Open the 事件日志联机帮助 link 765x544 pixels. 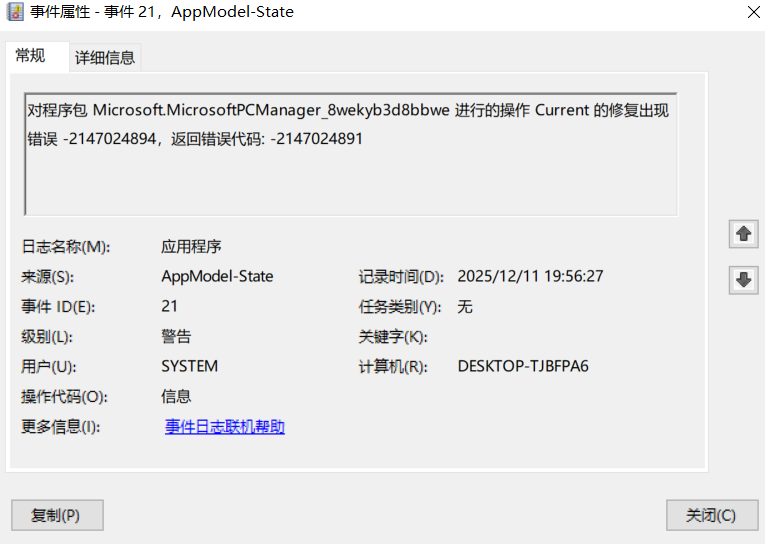(225, 427)
